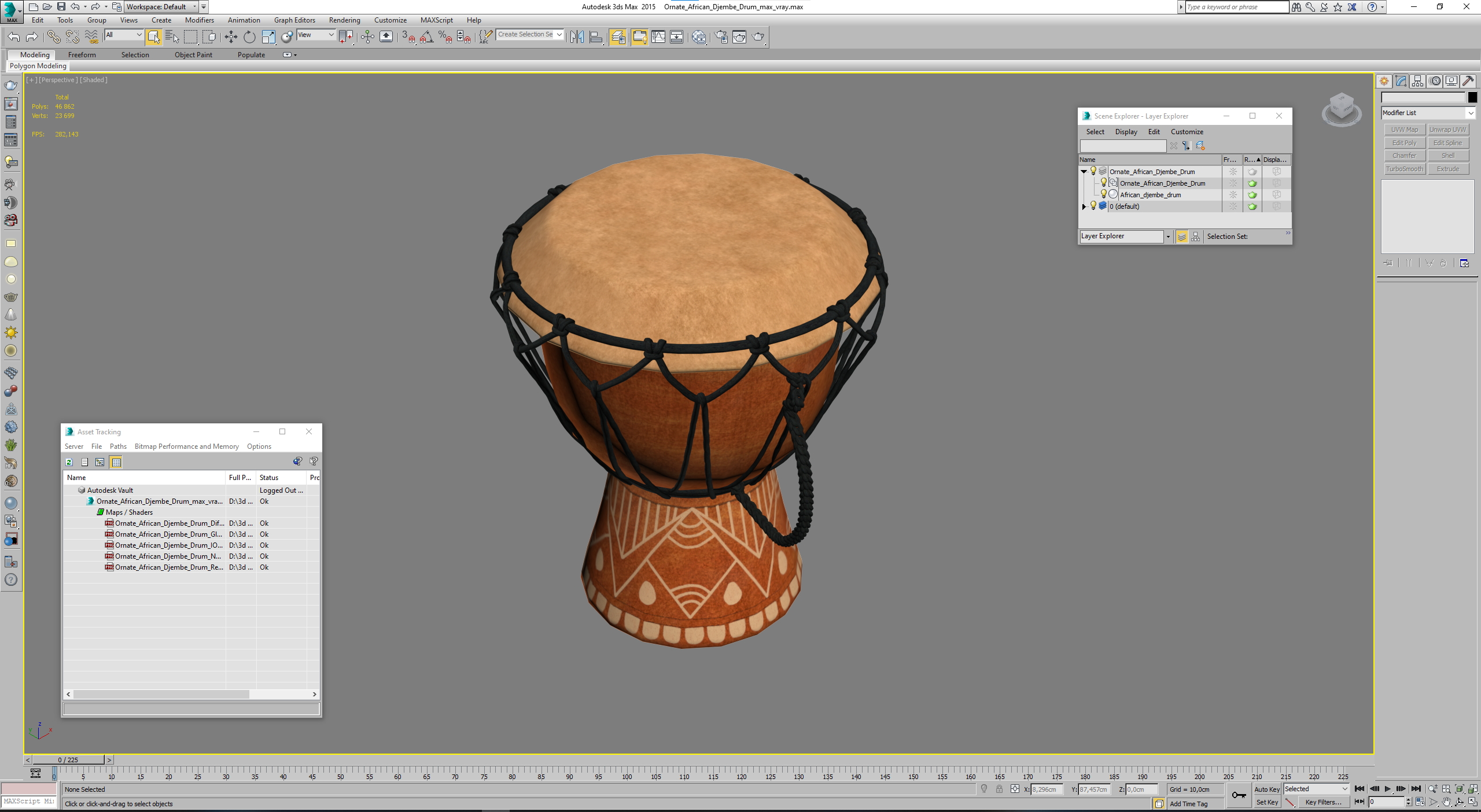Open the Rendering menu
Viewport: 1481px width, 812px height.
pyautogui.click(x=344, y=20)
